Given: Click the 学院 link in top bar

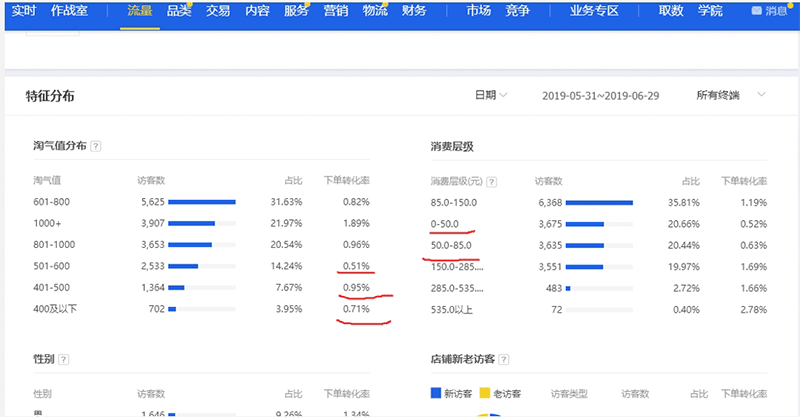Looking at the screenshot, I should coord(710,11).
